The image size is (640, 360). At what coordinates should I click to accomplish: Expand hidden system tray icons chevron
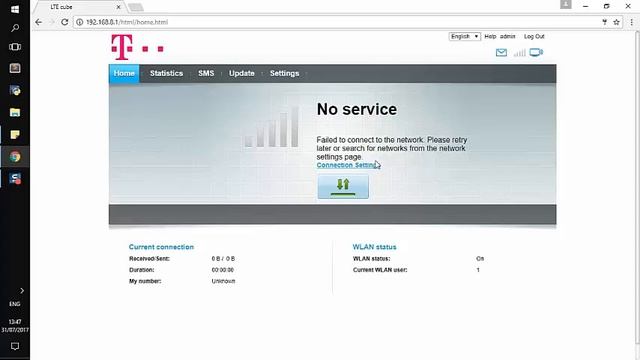(x=22, y=291)
